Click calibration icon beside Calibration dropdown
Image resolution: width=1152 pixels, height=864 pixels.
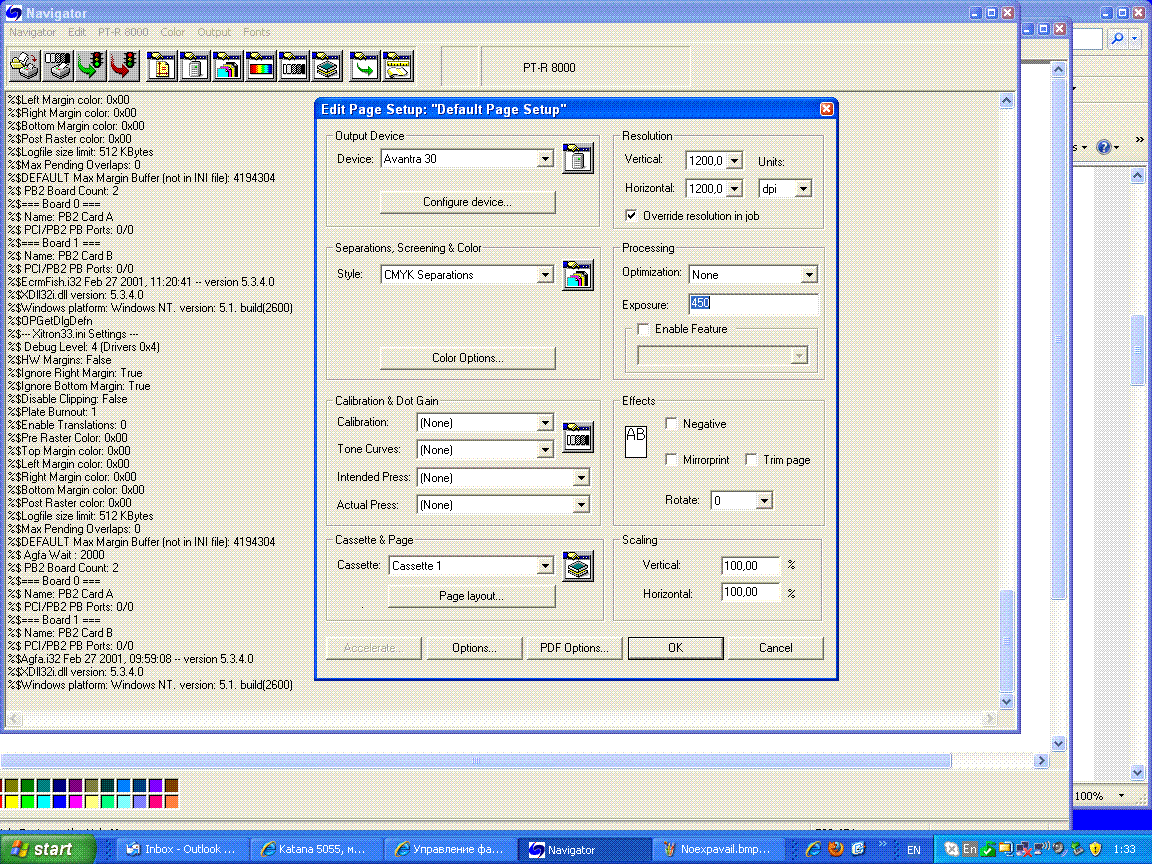click(577, 437)
